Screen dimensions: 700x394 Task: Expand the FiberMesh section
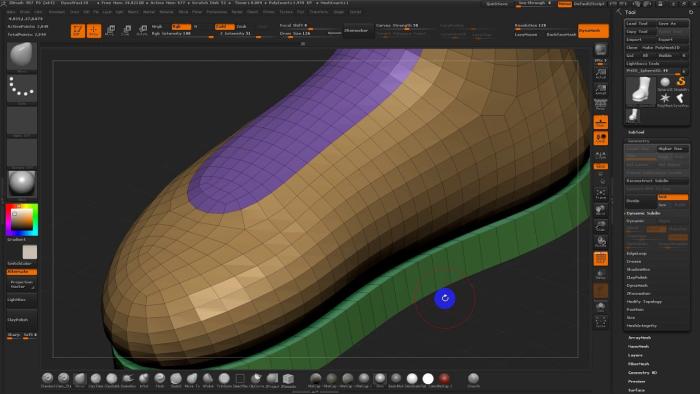pos(638,364)
